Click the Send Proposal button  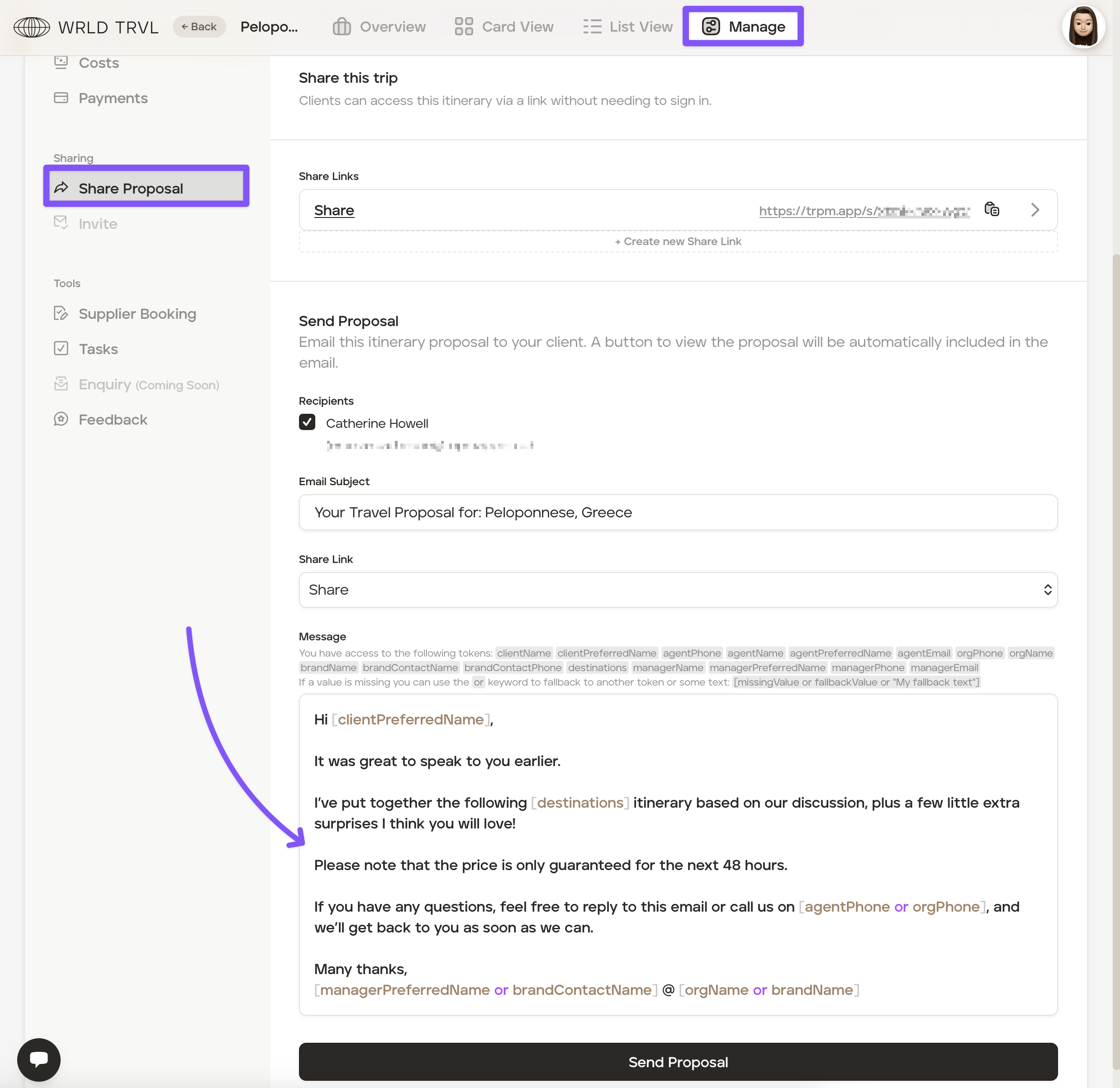[x=678, y=1062]
